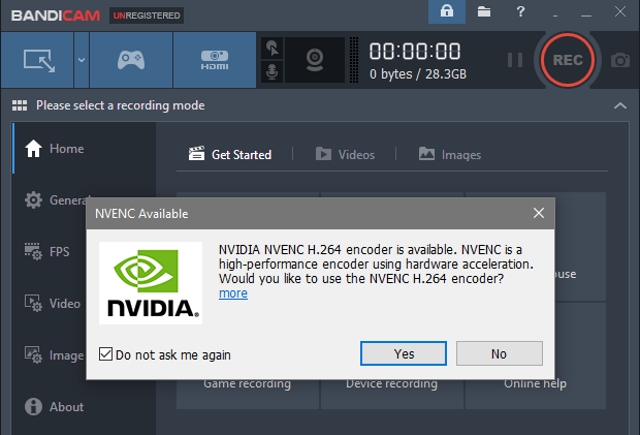Open the FPS sidebar section
640x435 pixels.
point(49,252)
